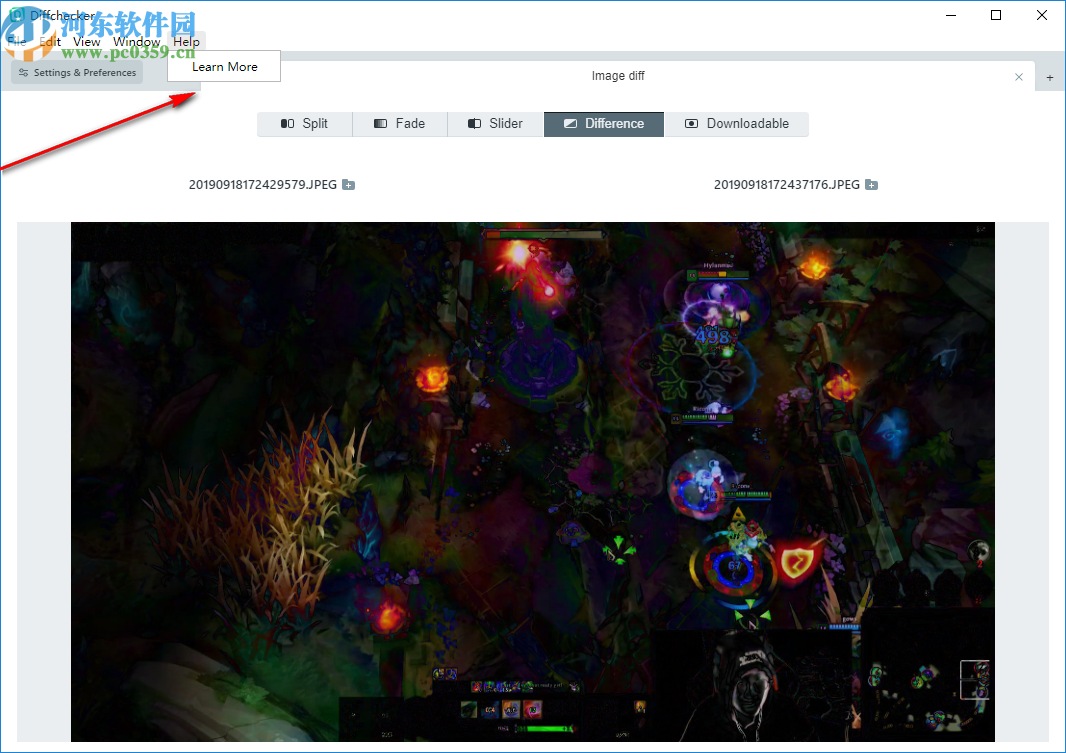The image size is (1066, 753).
Task: Switch to Downloadable view mode
Action: tap(737, 124)
